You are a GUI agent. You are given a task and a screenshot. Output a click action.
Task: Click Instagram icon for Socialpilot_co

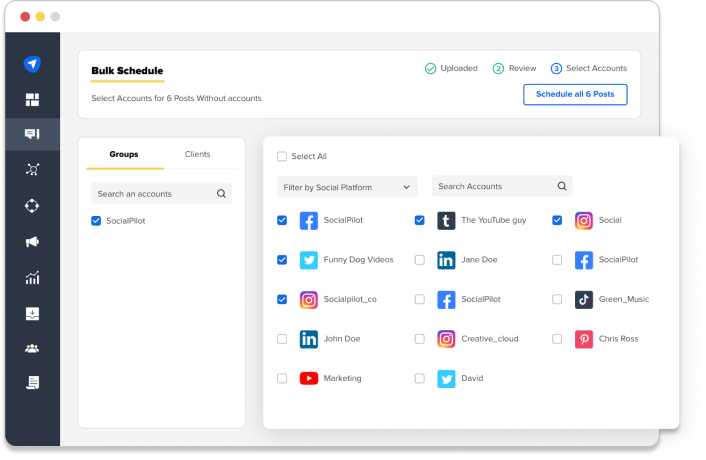tap(309, 300)
